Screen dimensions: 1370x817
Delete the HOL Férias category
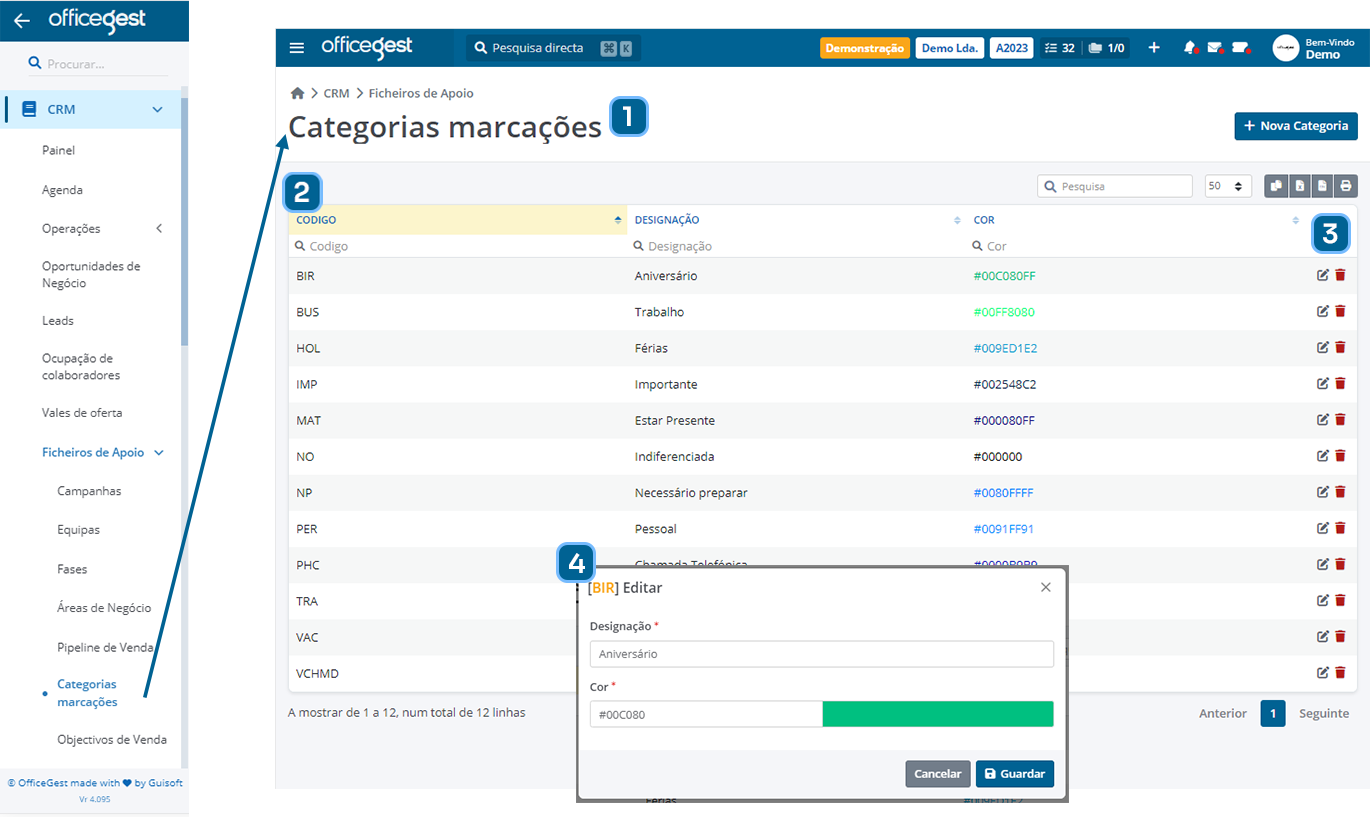coord(1340,347)
